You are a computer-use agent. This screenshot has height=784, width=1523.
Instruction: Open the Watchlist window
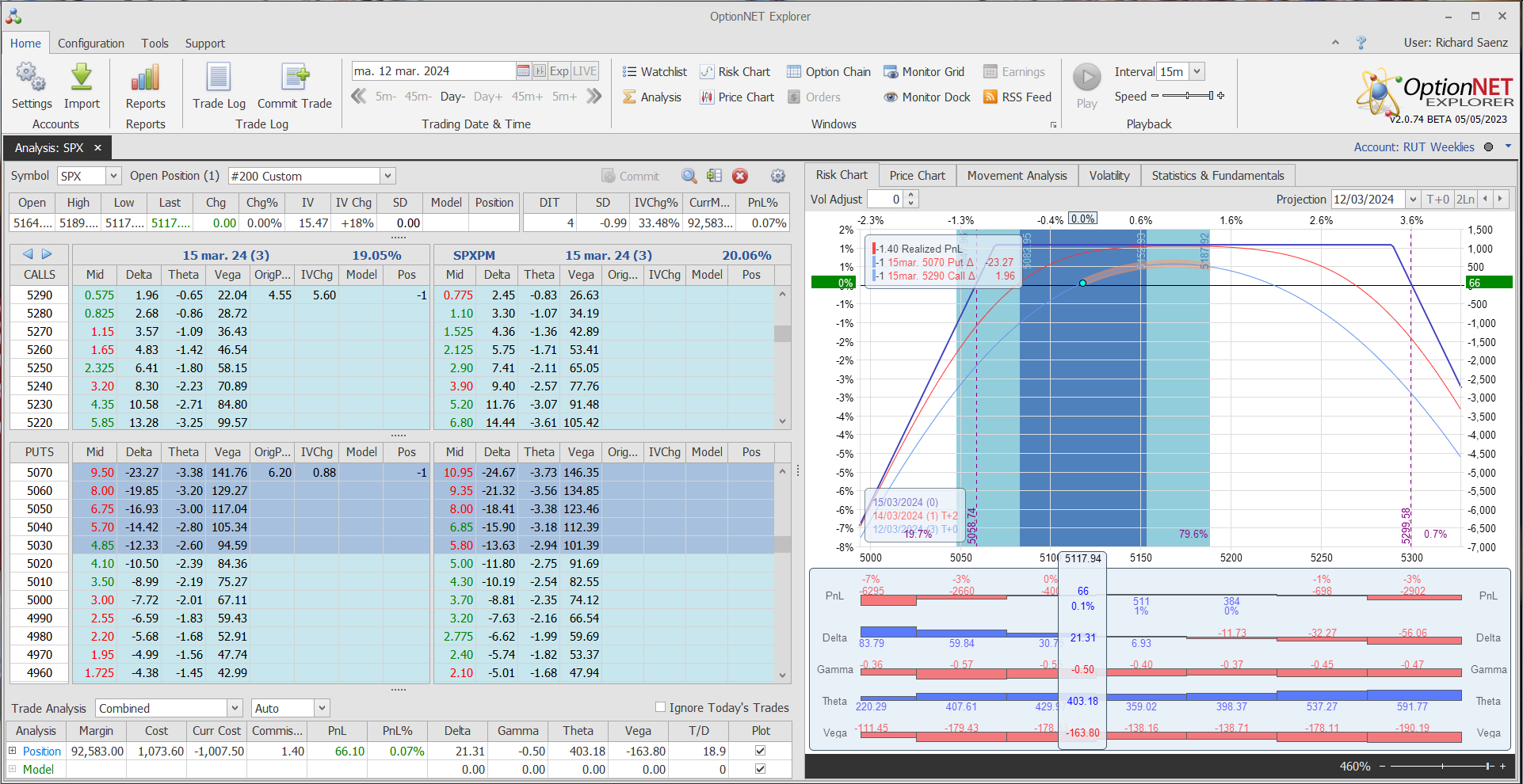(x=655, y=72)
